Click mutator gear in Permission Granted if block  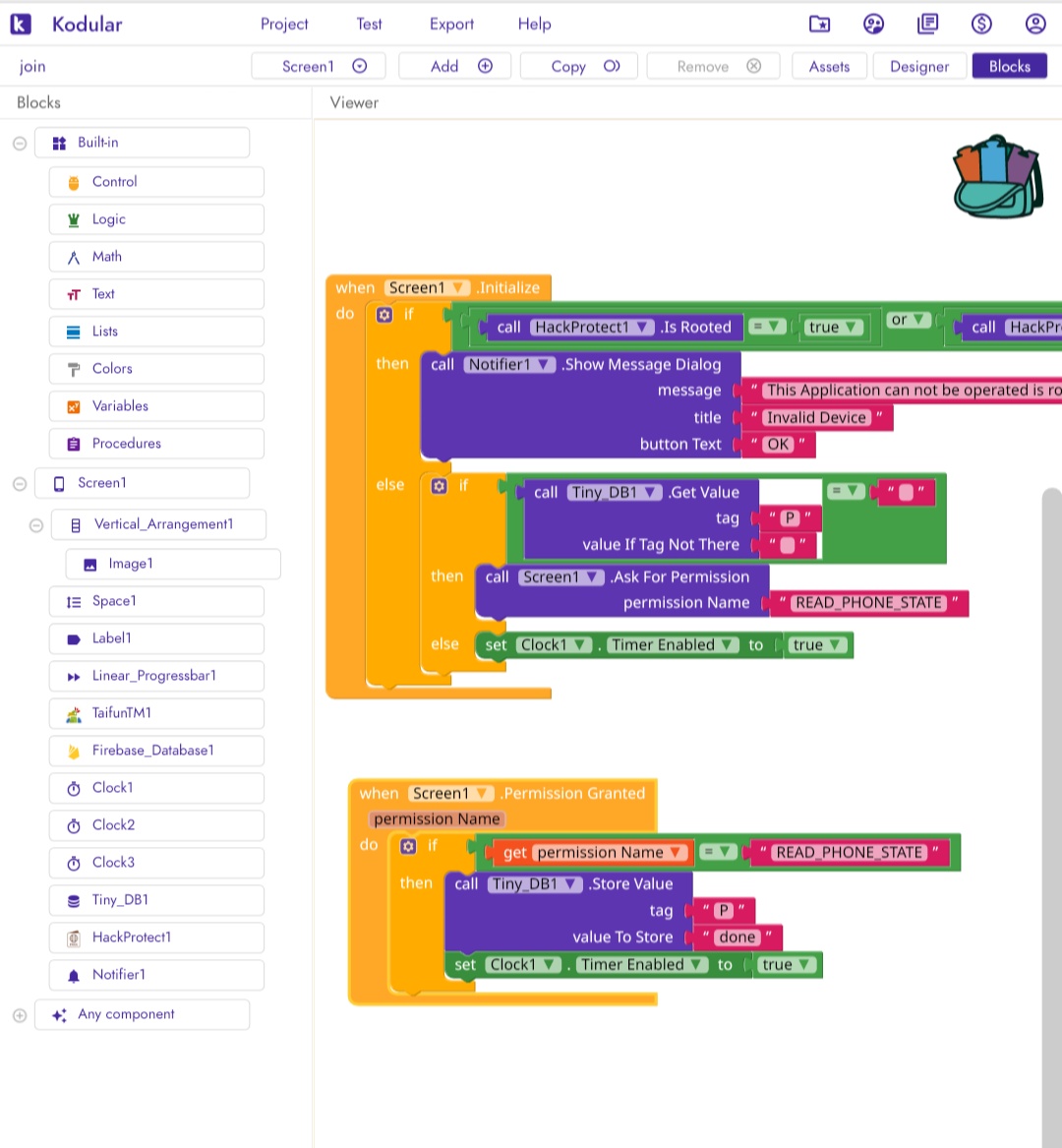point(408,846)
